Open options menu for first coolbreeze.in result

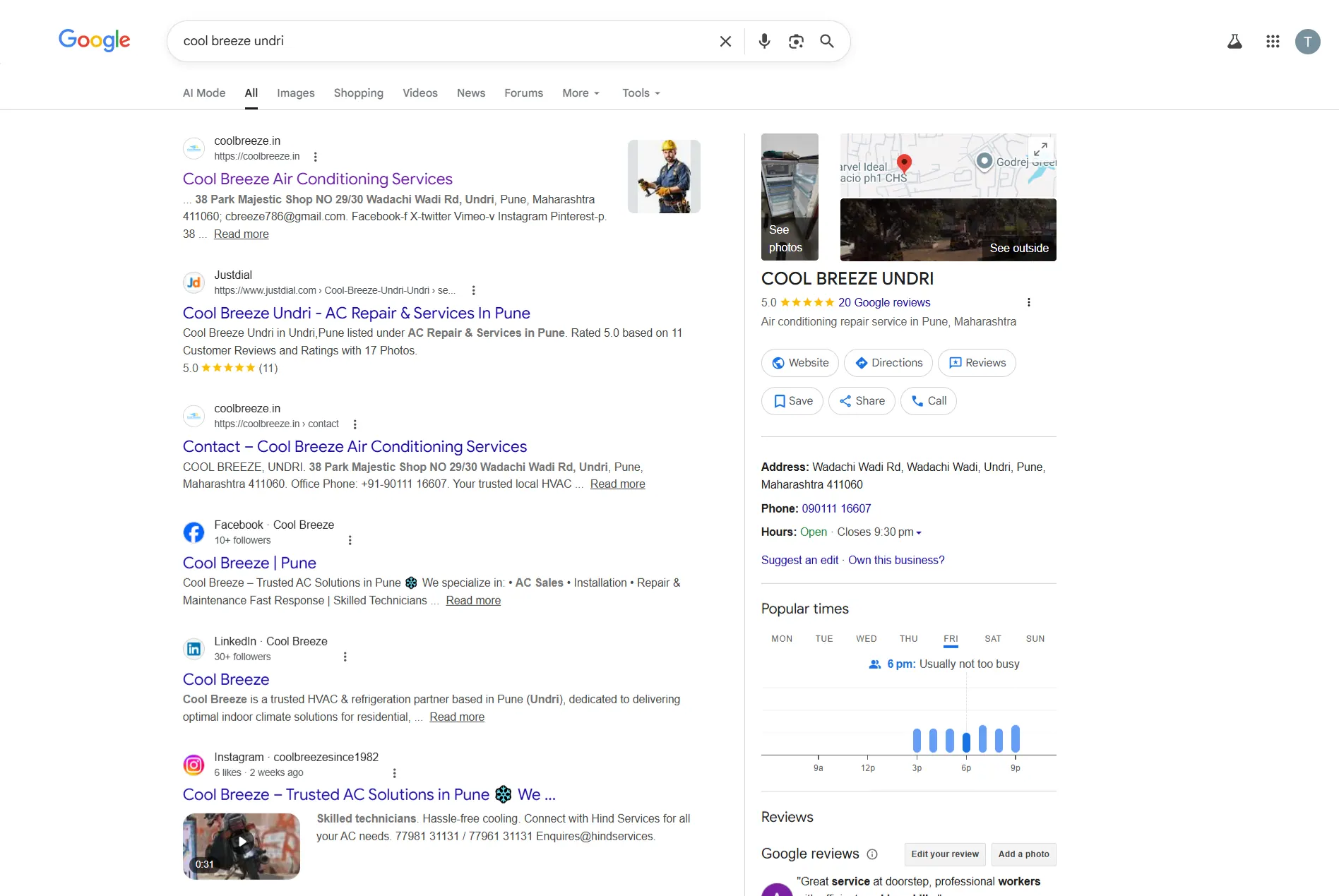click(315, 157)
